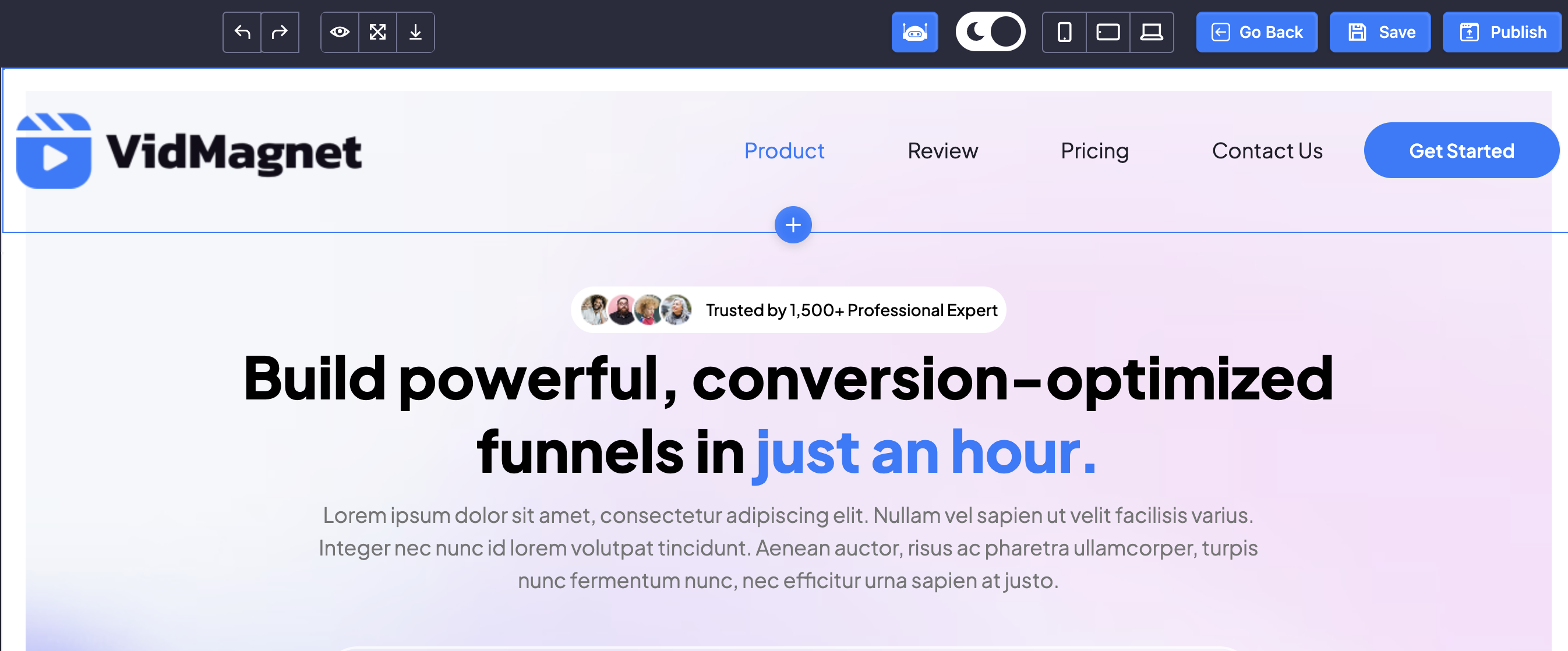Open the AI robot assistant button
The width and height of the screenshot is (1568, 651).
pyautogui.click(x=914, y=32)
